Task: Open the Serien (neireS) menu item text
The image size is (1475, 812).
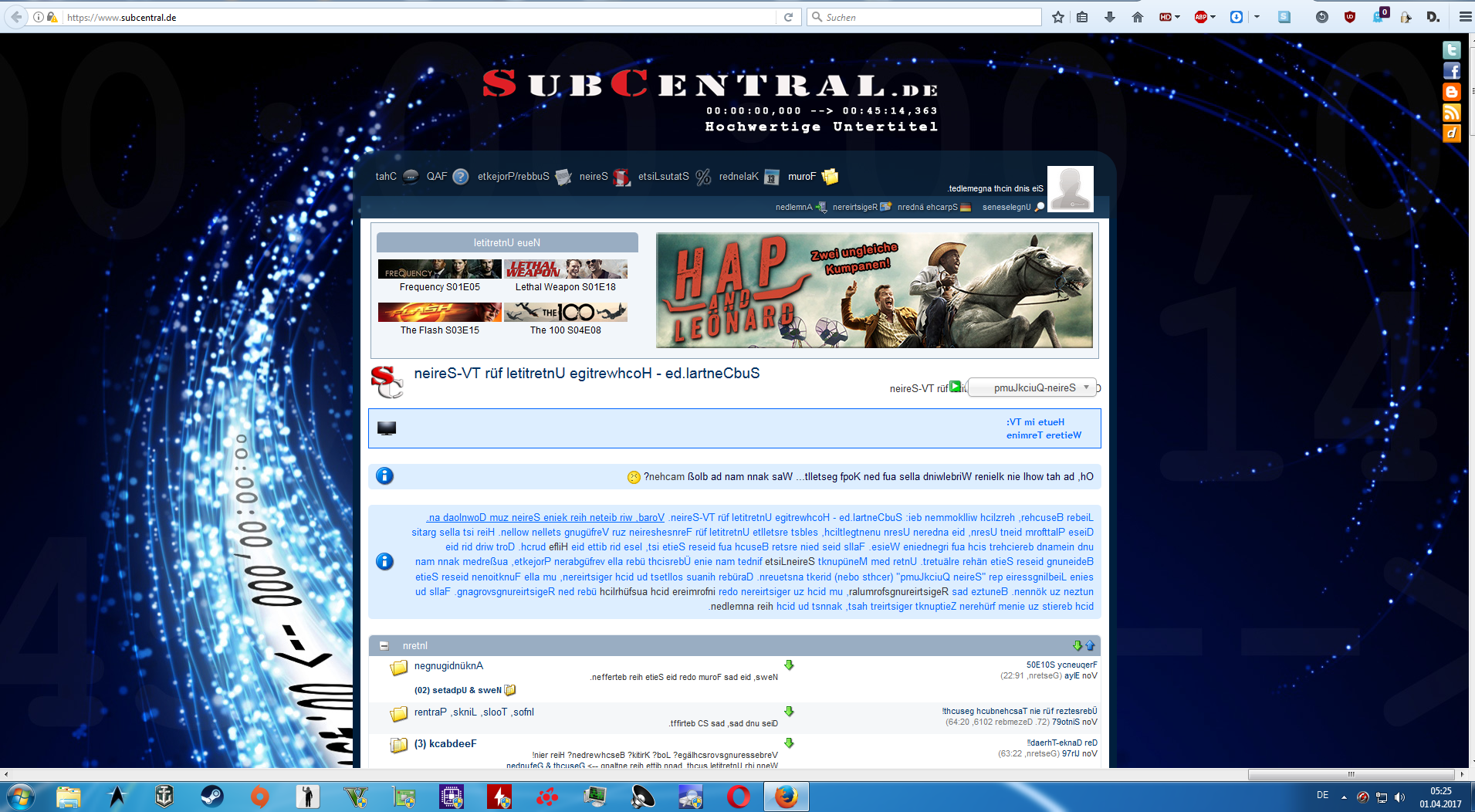Action: [594, 176]
